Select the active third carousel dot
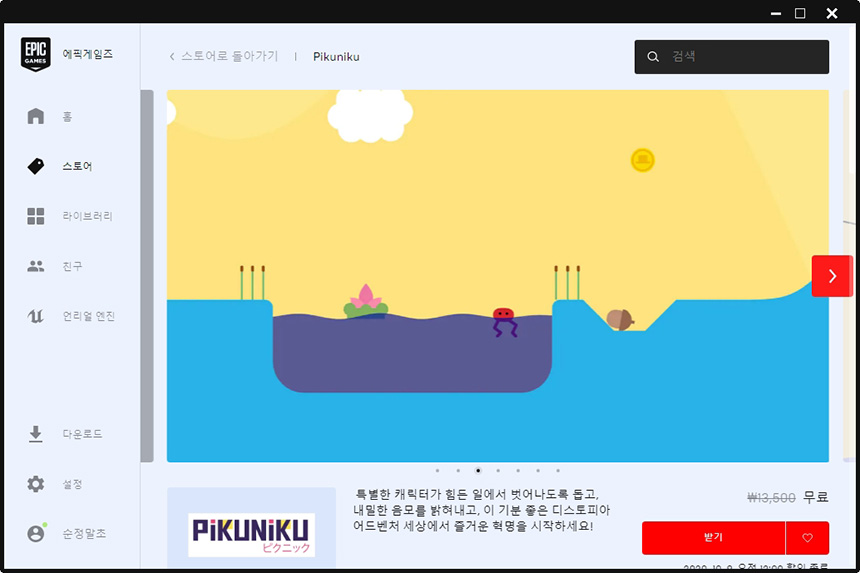The image size is (860, 573). point(478,470)
